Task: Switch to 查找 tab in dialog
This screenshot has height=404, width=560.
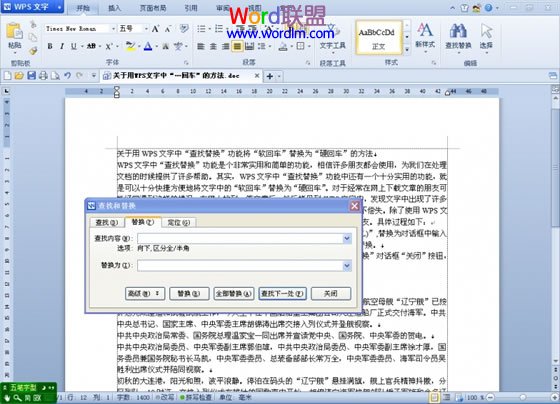Action: coord(106,223)
